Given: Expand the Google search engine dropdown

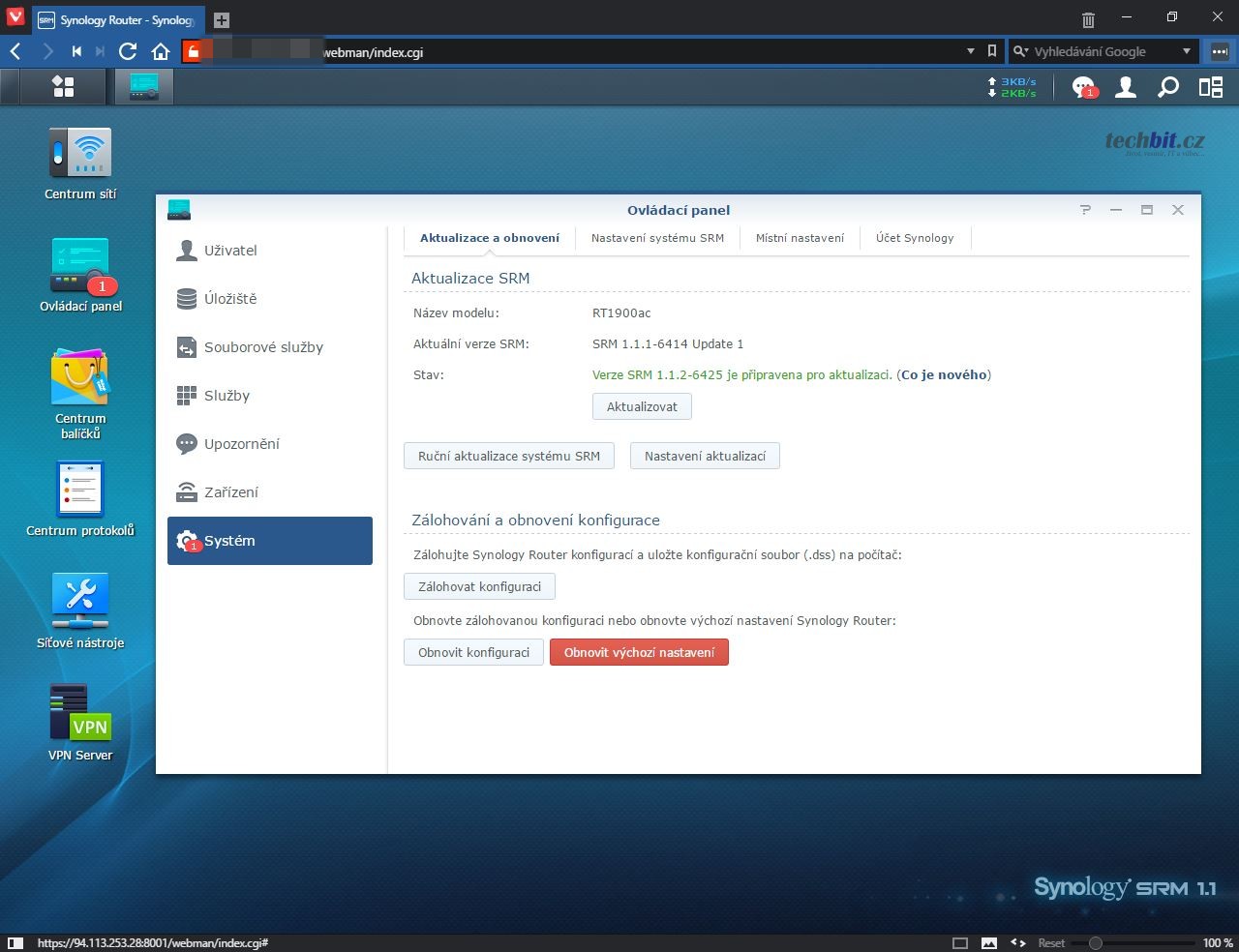Looking at the screenshot, I should click(1187, 51).
